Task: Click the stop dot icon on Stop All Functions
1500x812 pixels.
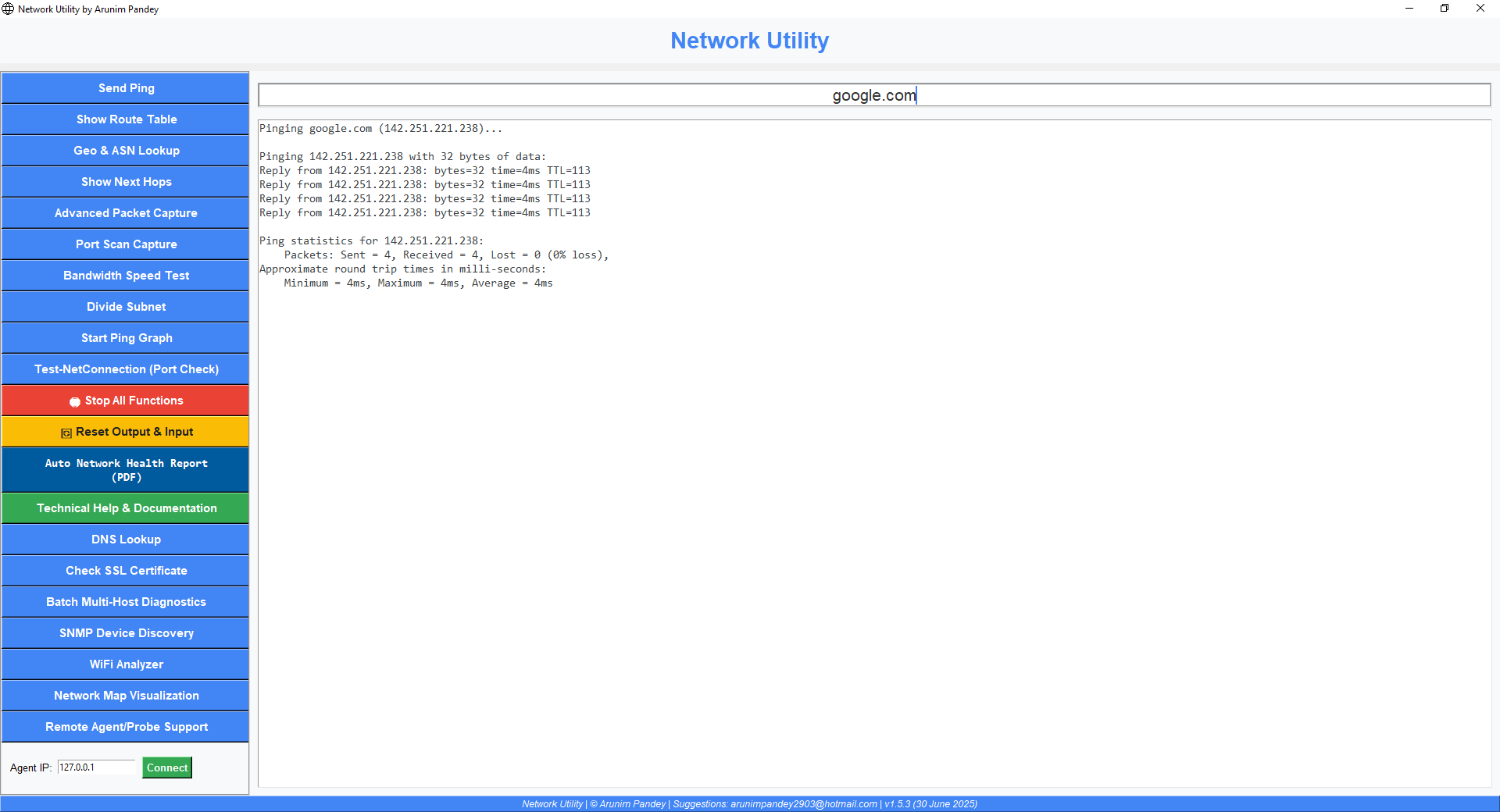Action: (x=75, y=401)
